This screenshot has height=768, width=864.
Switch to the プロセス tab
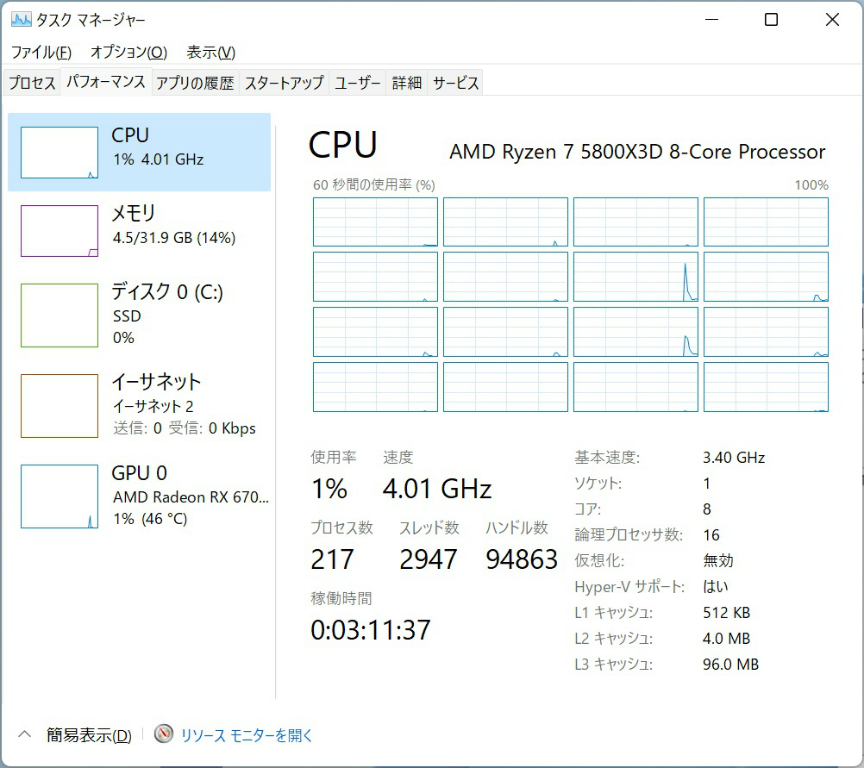32,83
